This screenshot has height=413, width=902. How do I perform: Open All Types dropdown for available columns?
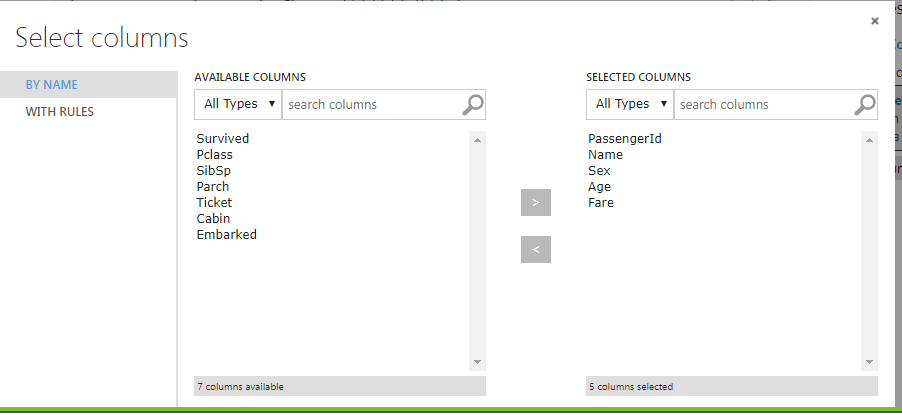point(238,104)
